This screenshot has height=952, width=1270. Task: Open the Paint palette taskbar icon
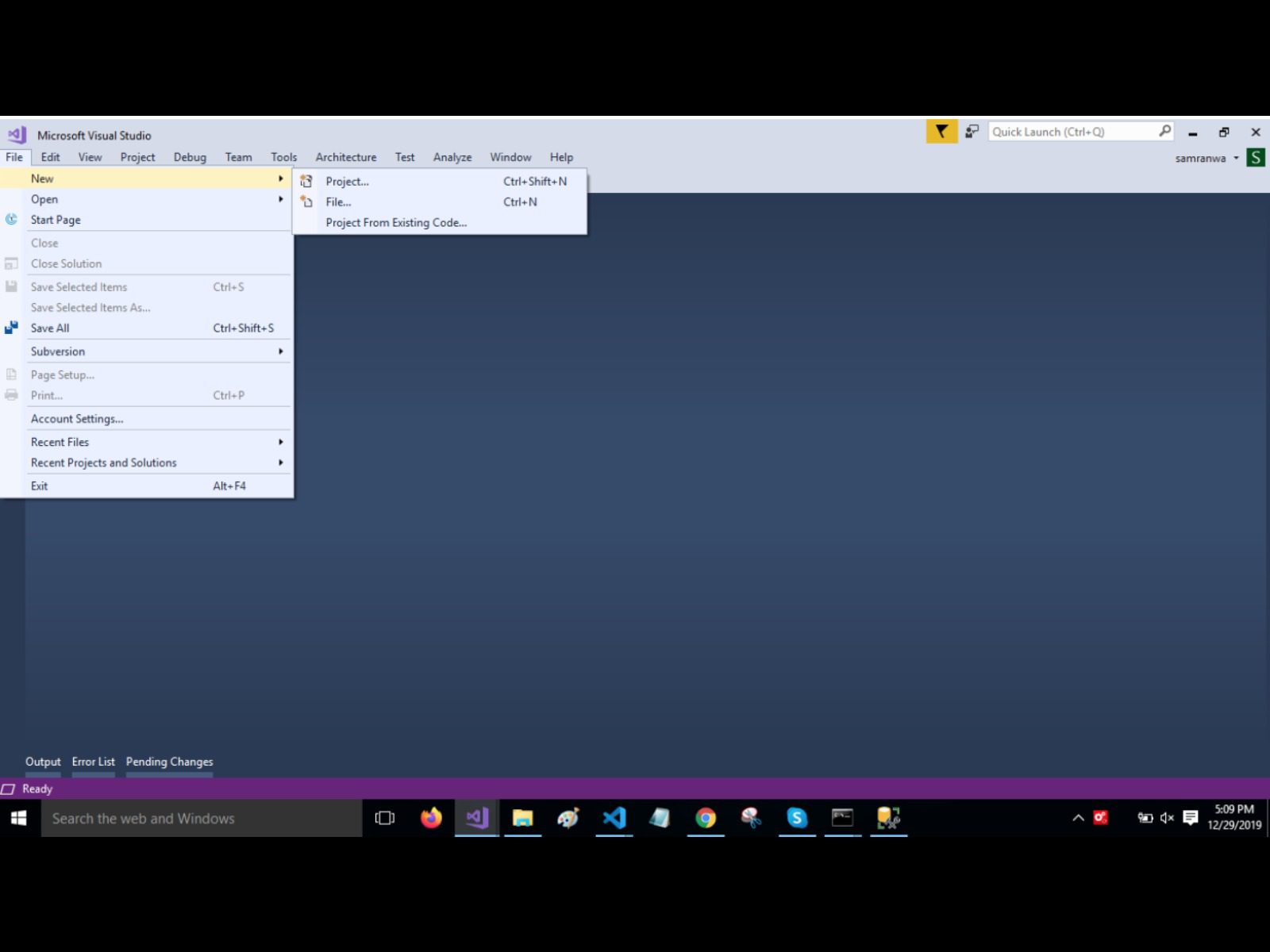[568, 818]
